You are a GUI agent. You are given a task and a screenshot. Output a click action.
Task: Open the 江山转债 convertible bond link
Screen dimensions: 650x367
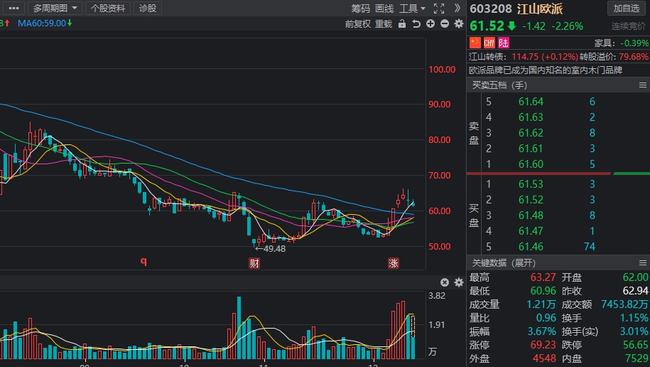(x=489, y=57)
